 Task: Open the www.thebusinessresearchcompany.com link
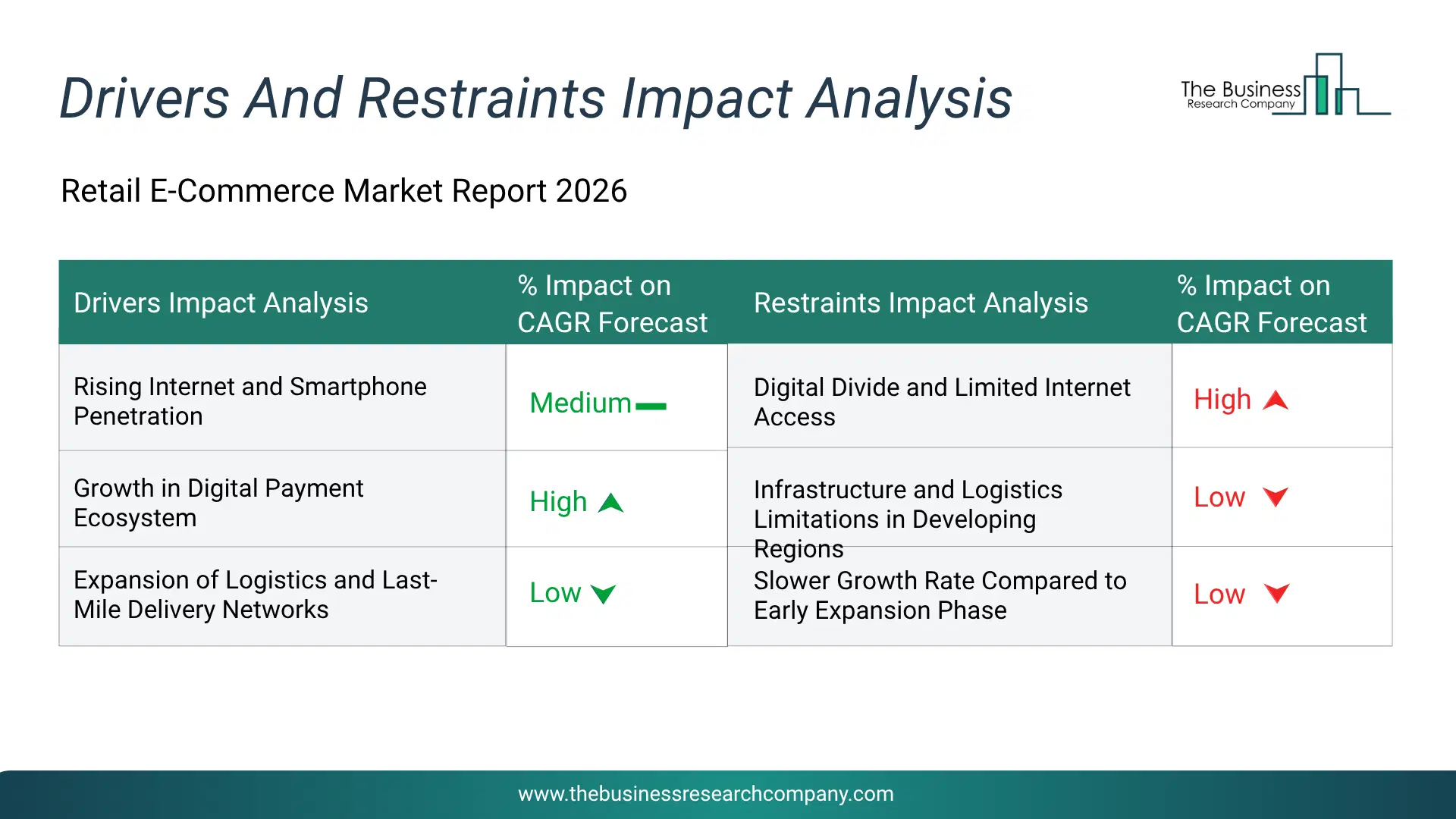point(706,794)
